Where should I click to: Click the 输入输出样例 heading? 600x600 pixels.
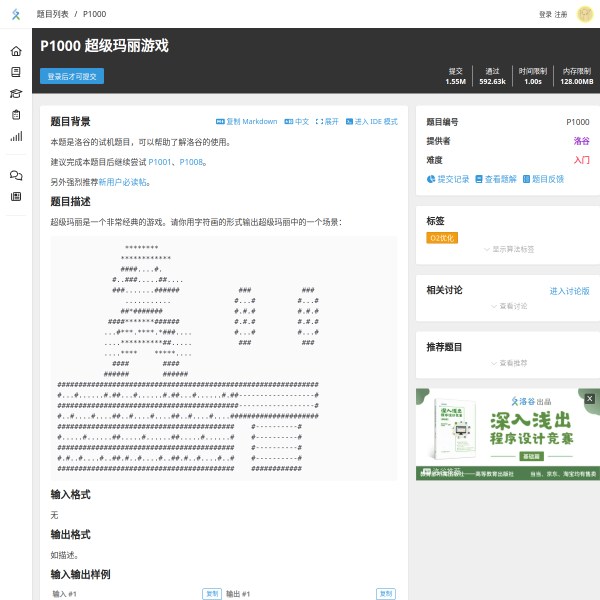80,574
